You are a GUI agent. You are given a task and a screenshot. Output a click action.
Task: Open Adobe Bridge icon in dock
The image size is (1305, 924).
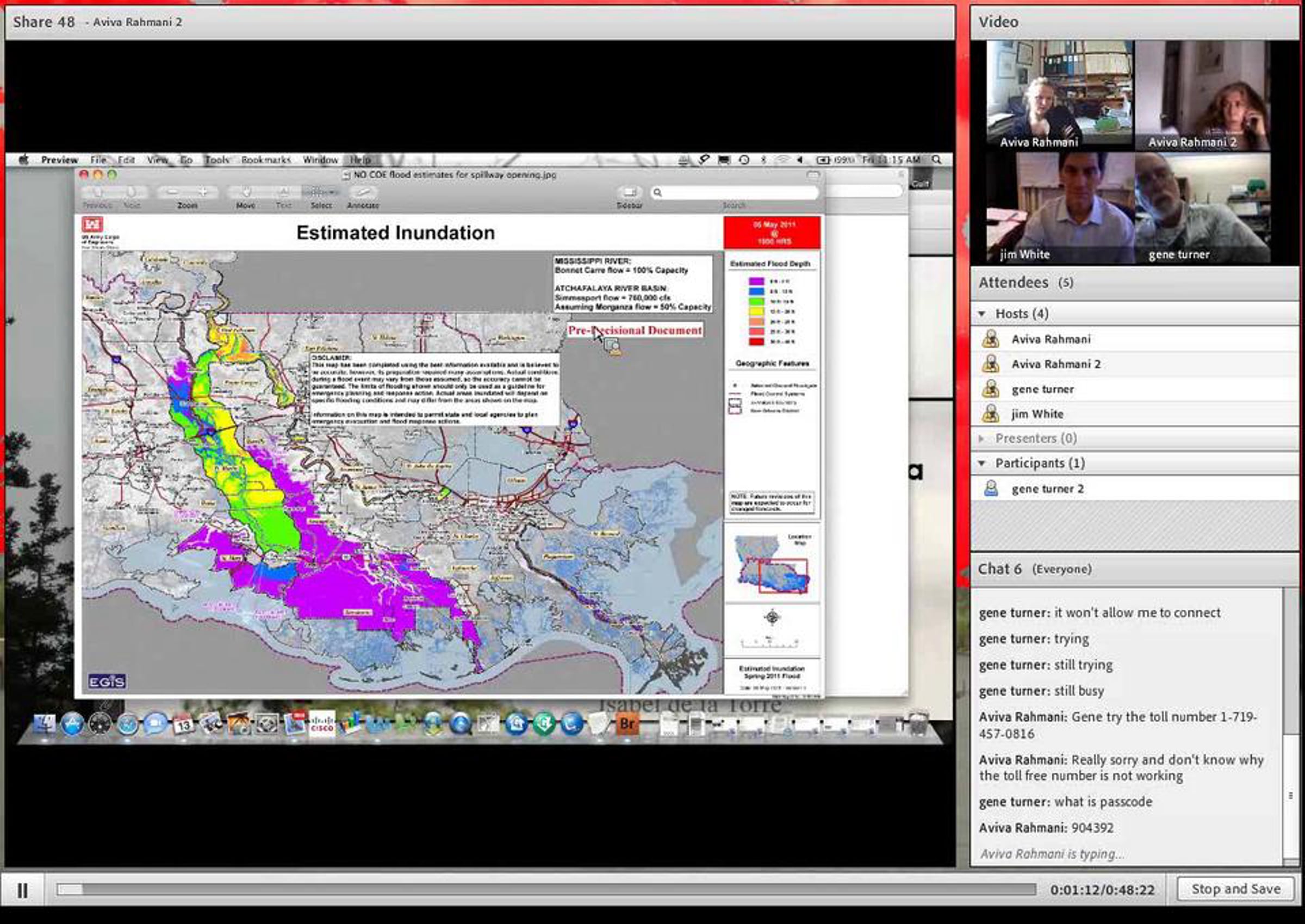(626, 725)
